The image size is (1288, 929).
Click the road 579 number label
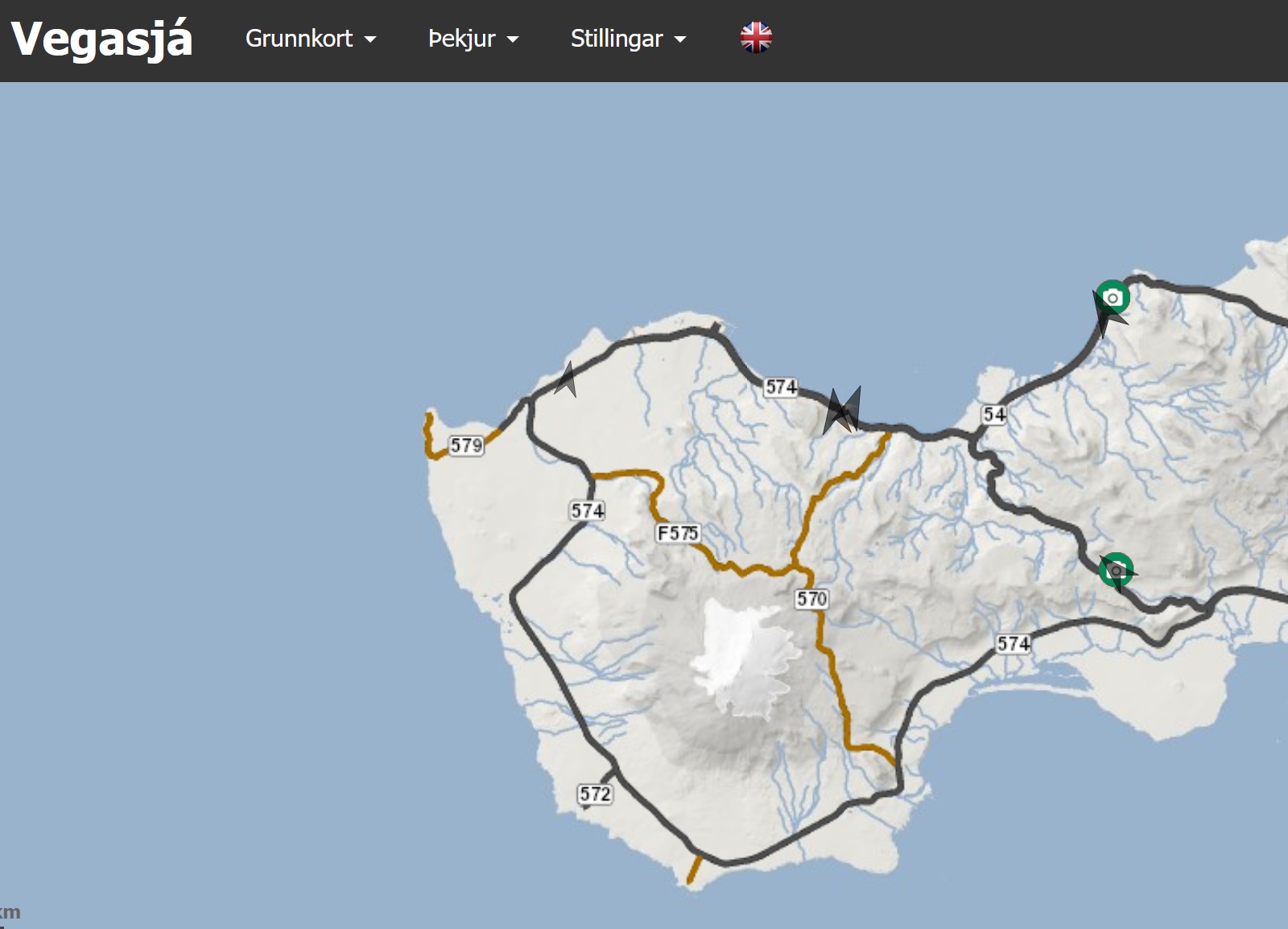[x=466, y=445]
